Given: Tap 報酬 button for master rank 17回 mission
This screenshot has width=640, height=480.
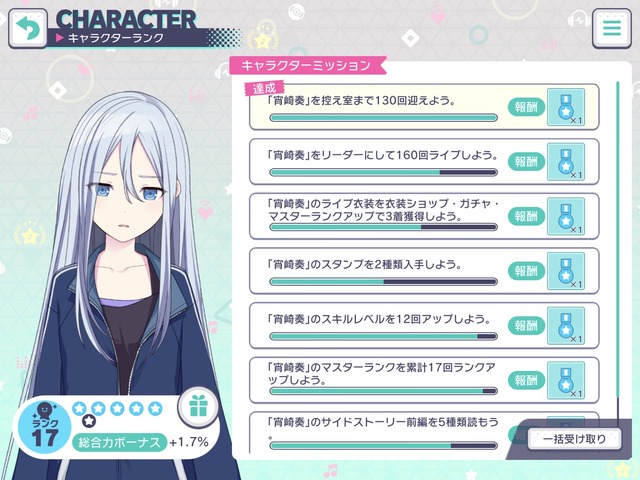Looking at the screenshot, I should click(526, 381).
